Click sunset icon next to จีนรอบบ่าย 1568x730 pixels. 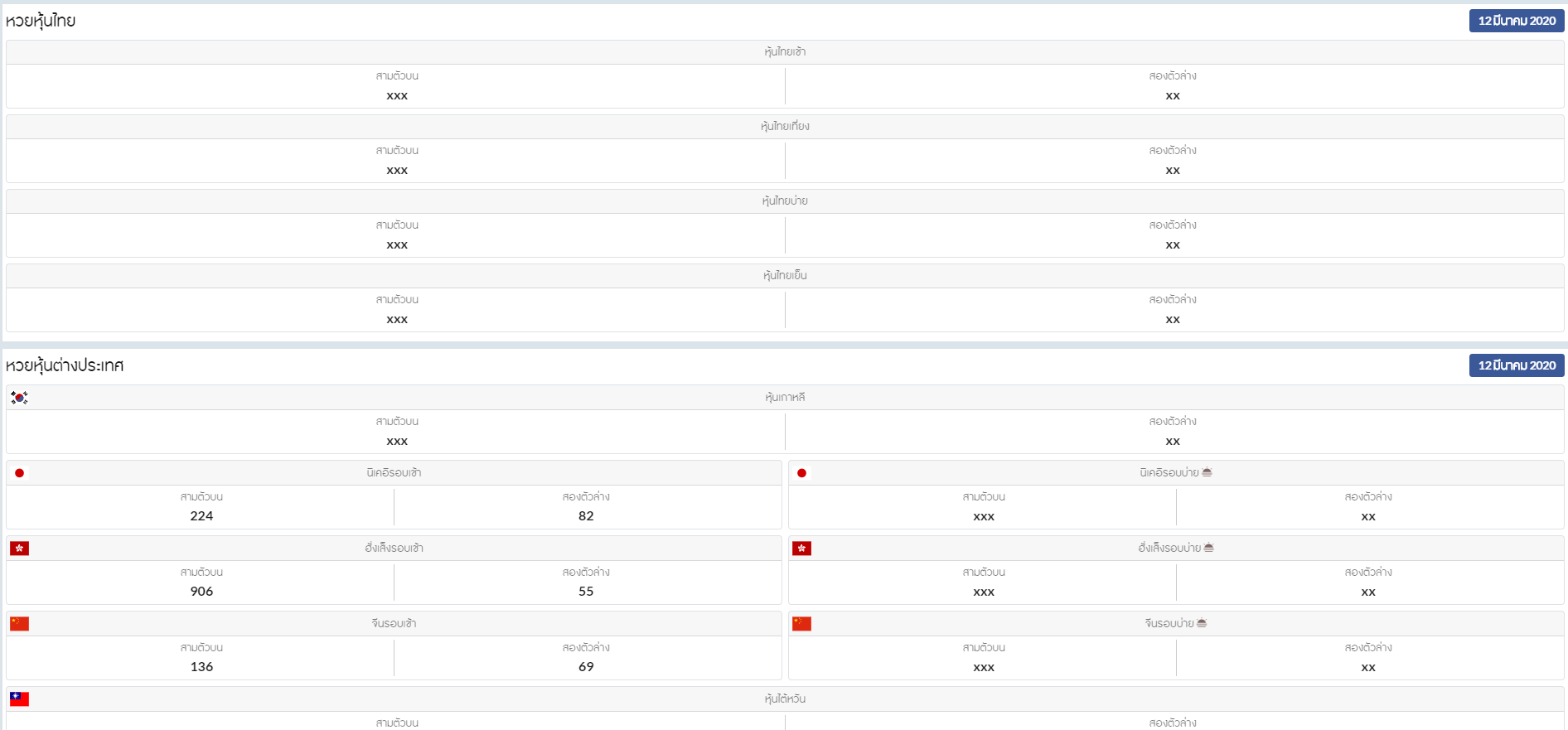point(1202,623)
